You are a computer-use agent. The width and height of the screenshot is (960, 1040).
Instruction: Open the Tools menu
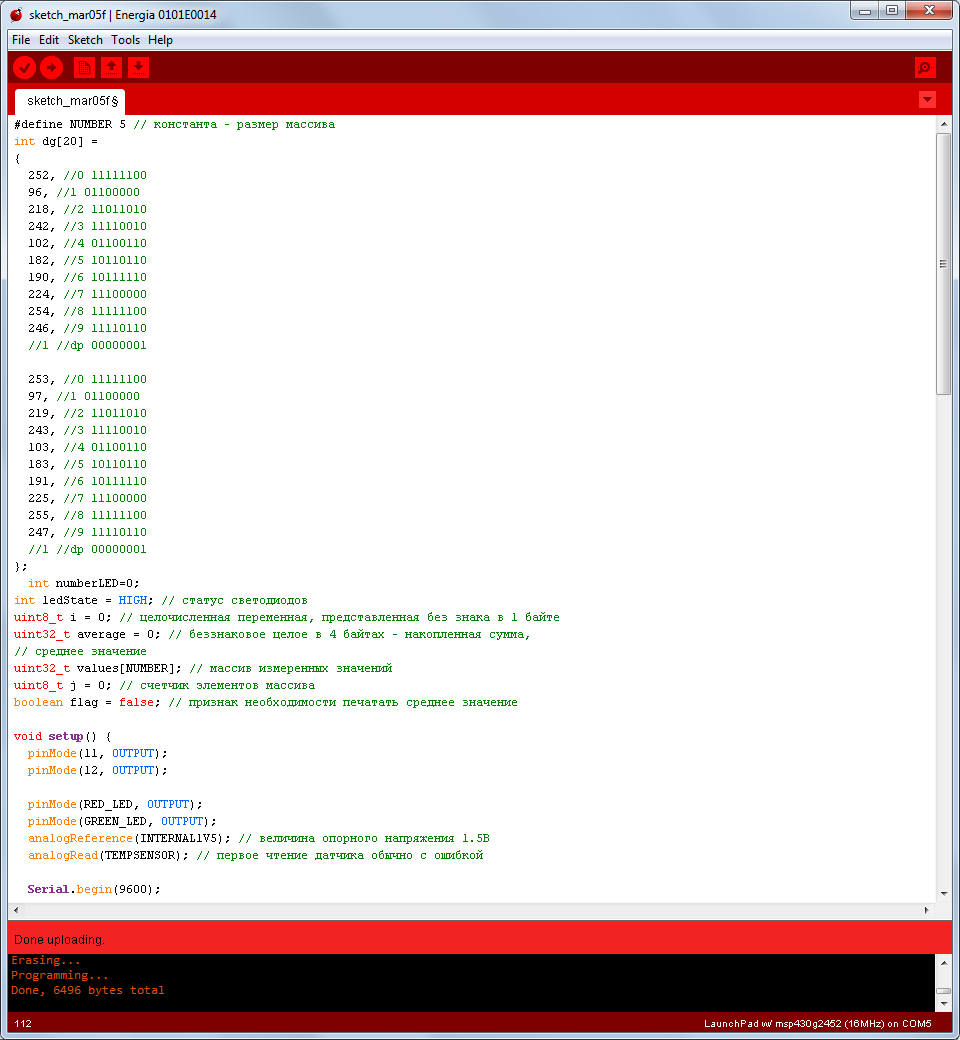(125, 40)
